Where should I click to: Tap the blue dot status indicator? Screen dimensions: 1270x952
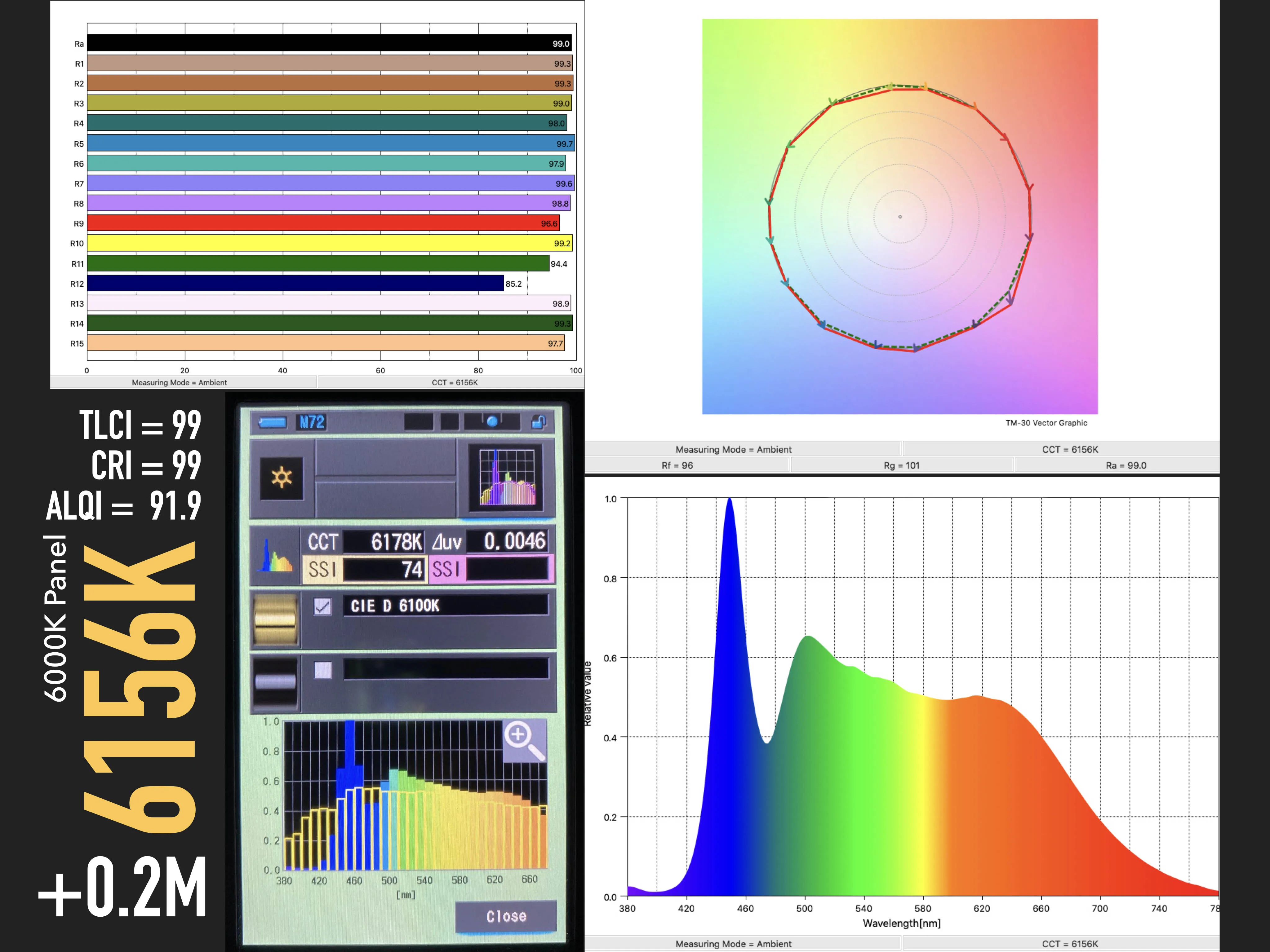492,422
